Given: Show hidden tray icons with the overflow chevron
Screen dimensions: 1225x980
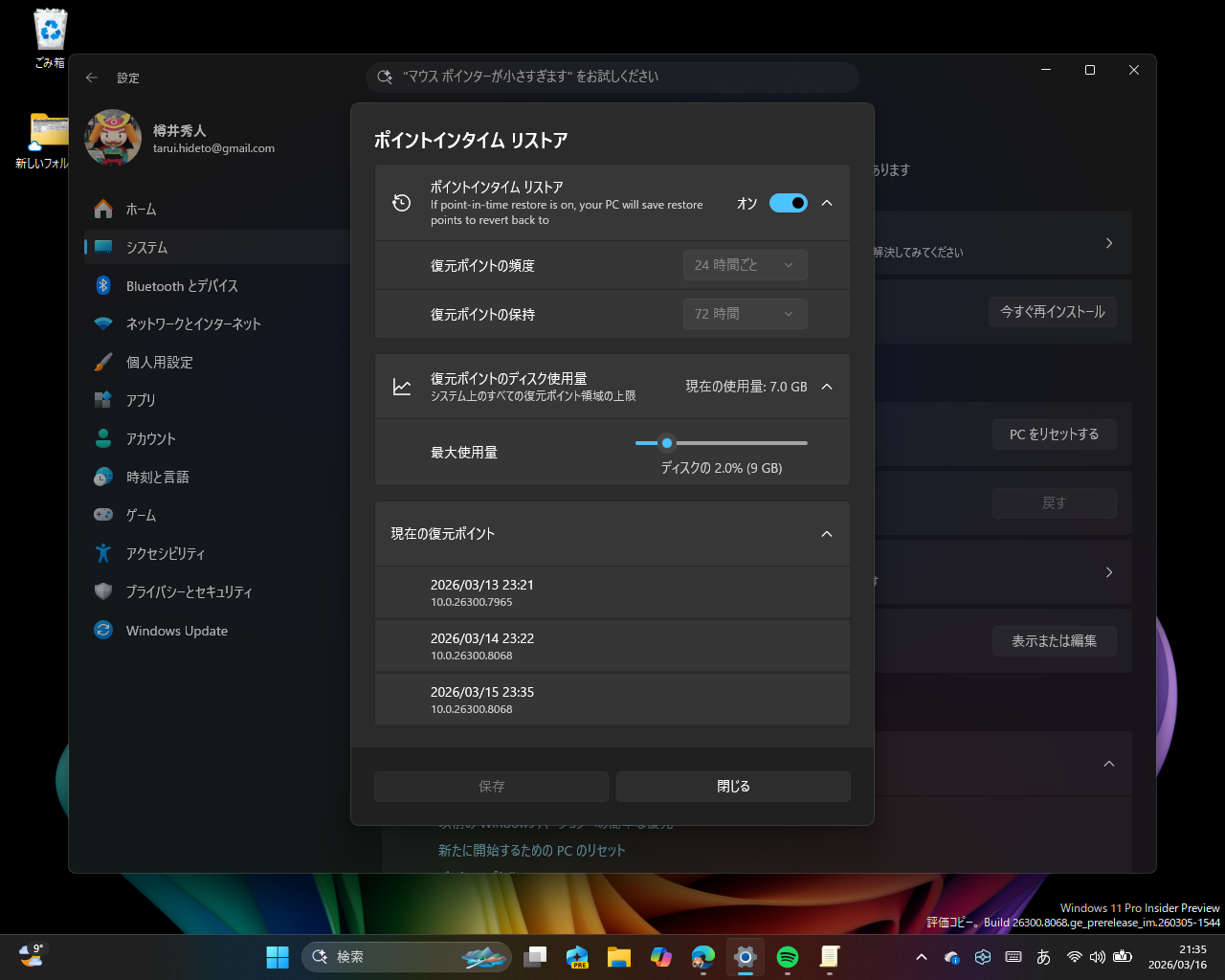Looking at the screenshot, I should [922, 957].
